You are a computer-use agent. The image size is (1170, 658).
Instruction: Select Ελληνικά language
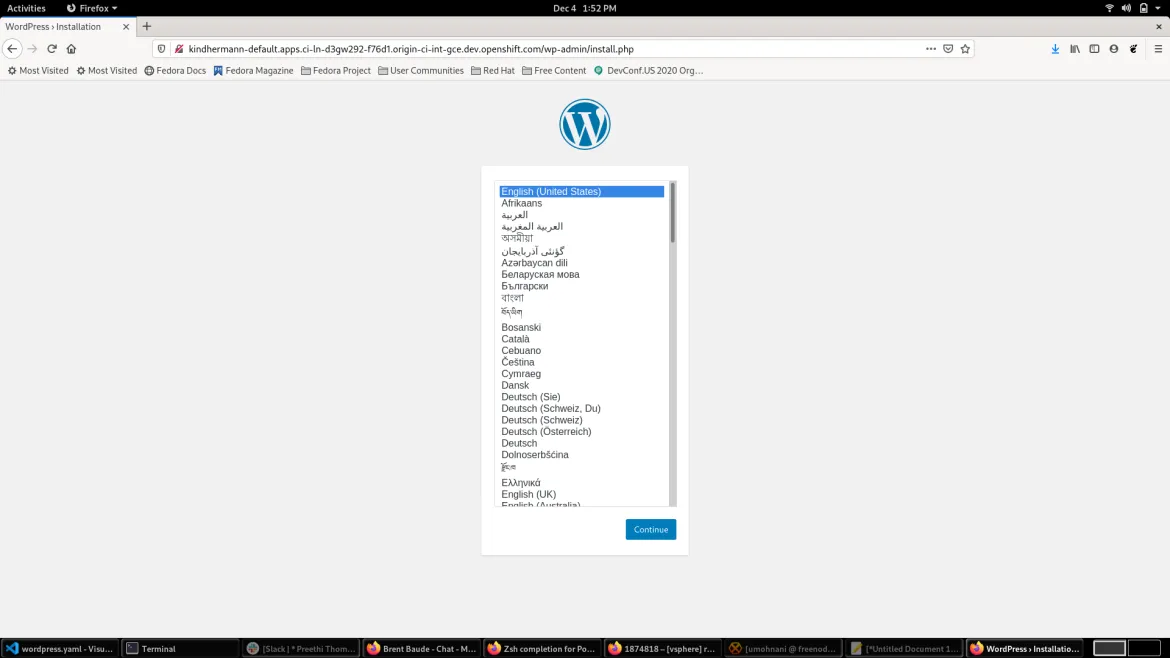pos(581,483)
